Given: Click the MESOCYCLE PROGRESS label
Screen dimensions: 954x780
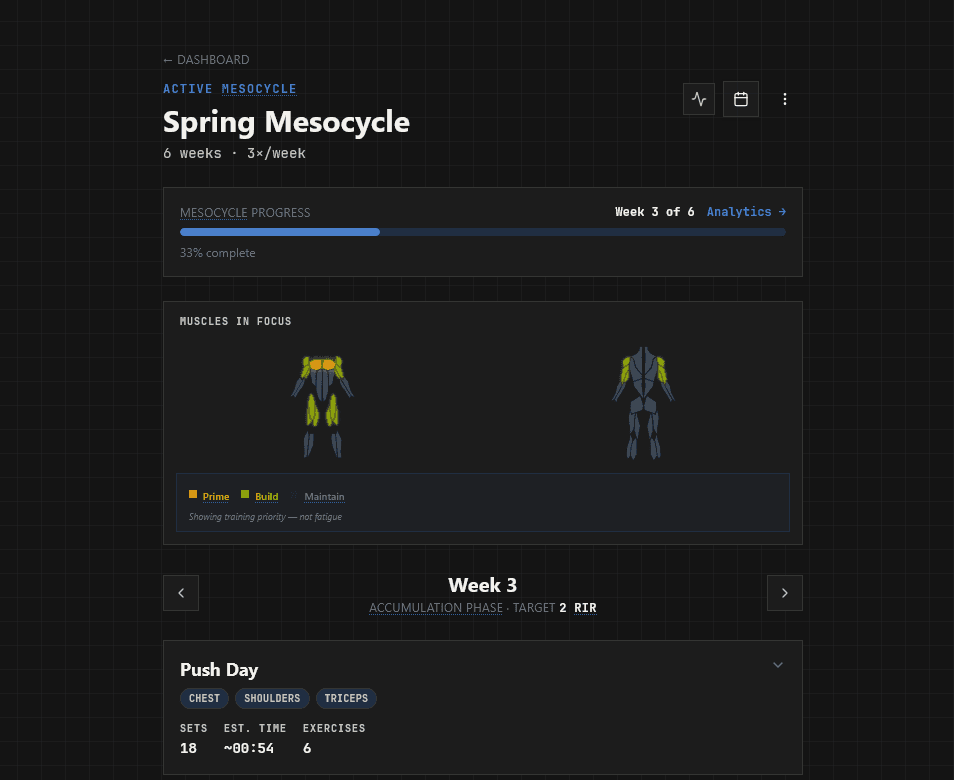Looking at the screenshot, I should click(245, 212).
